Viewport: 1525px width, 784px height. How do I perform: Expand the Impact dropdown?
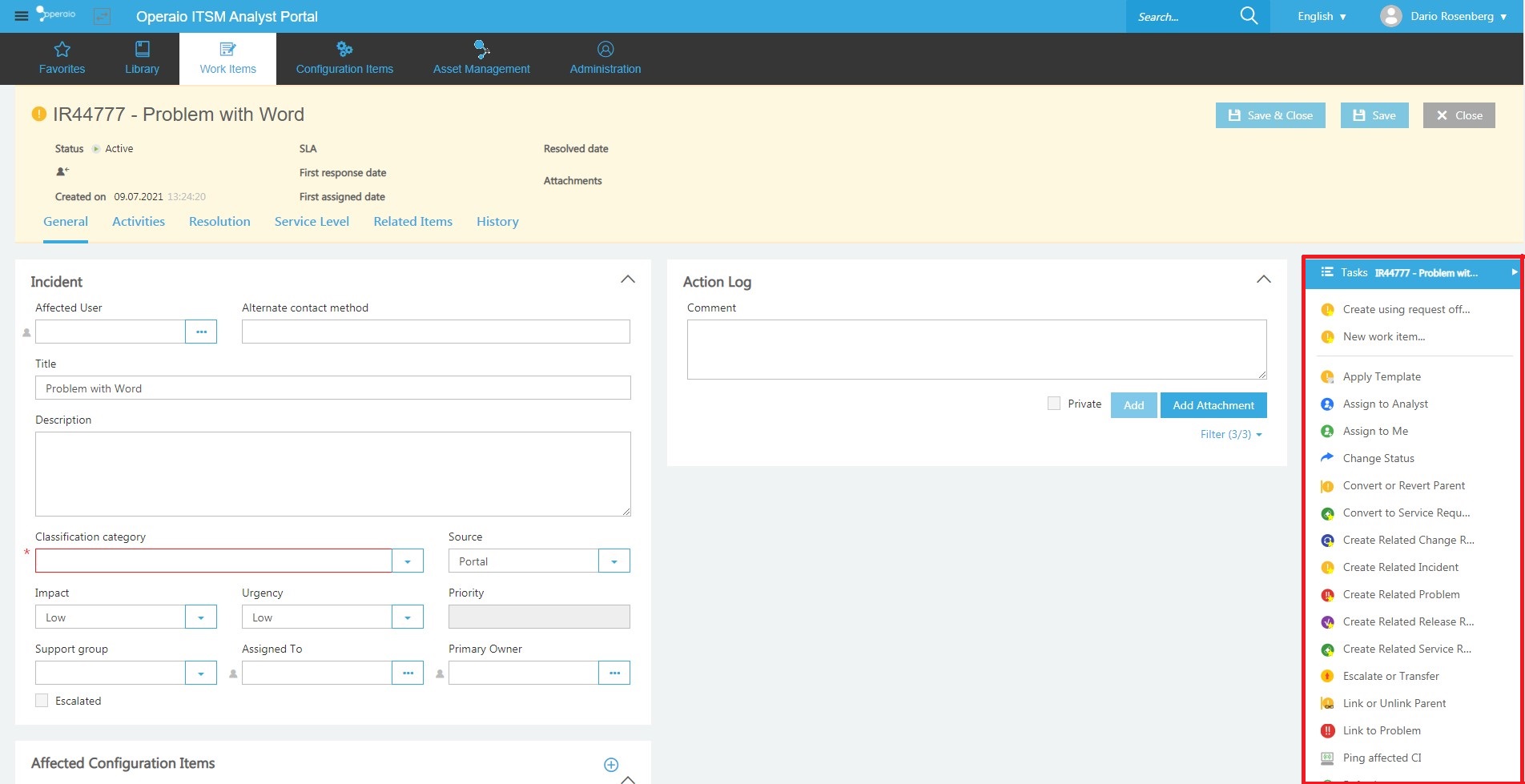(201, 617)
